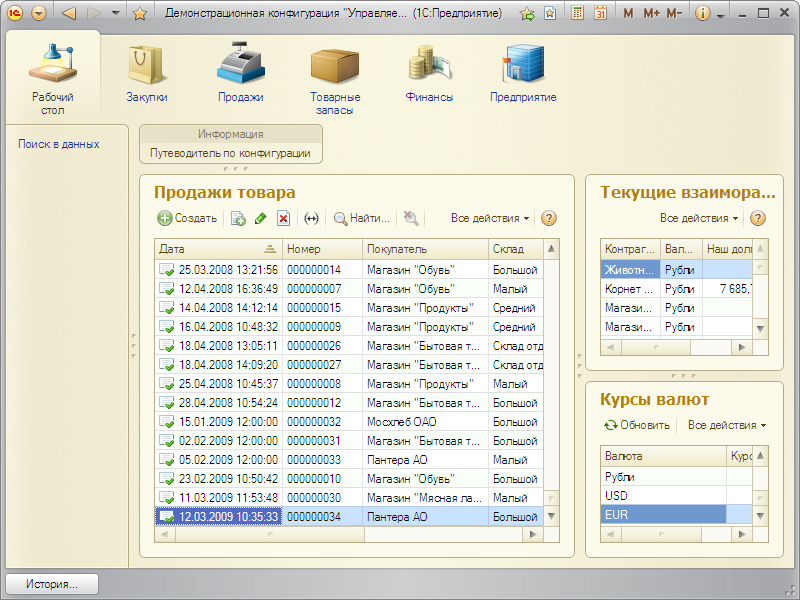This screenshot has width=800, height=600.
Task: Select document 000000015 row
Action: click(x=349, y=308)
